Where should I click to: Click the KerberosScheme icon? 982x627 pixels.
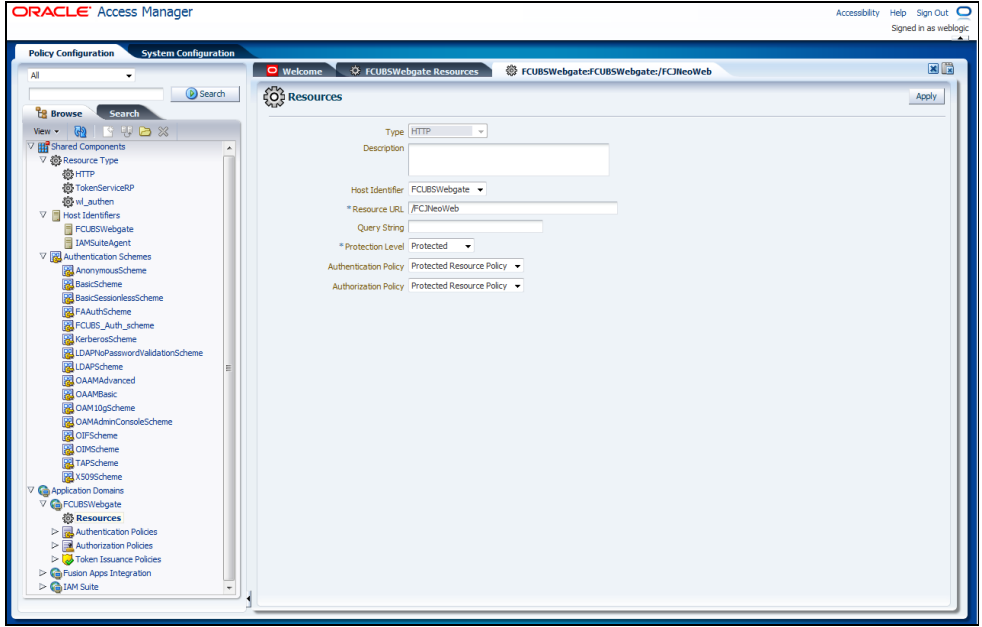(68, 339)
